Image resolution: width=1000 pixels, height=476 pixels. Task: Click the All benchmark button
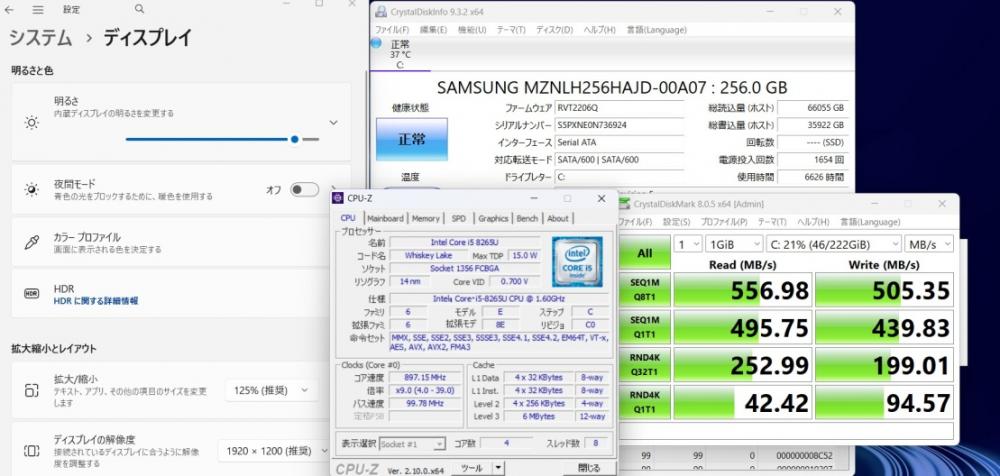pyautogui.click(x=645, y=253)
